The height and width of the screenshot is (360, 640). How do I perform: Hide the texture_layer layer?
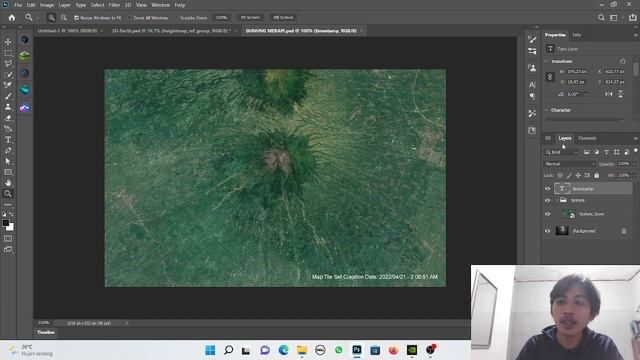tap(548, 214)
